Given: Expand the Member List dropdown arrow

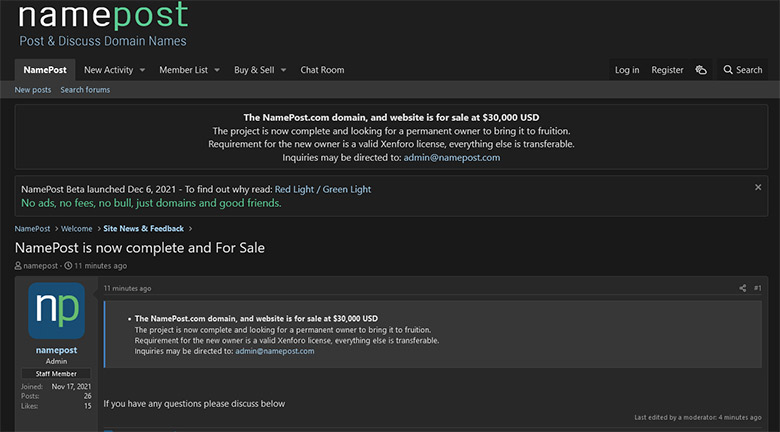Looking at the screenshot, I should (x=217, y=70).
